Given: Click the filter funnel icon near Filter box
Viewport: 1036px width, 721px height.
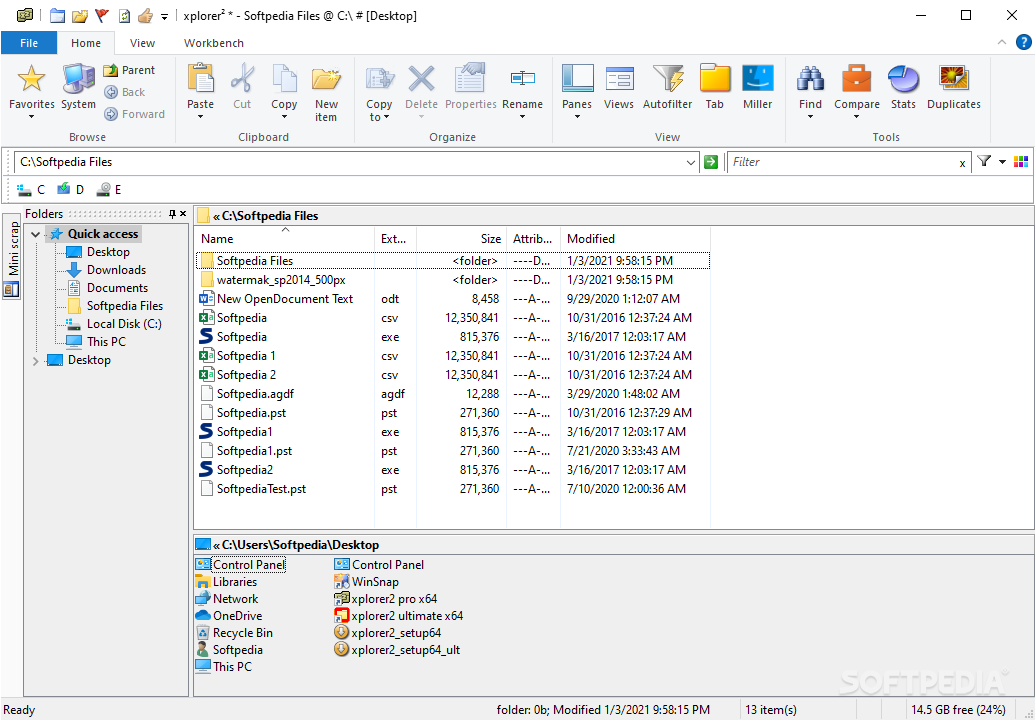Looking at the screenshot, I should tap(984, 161).
